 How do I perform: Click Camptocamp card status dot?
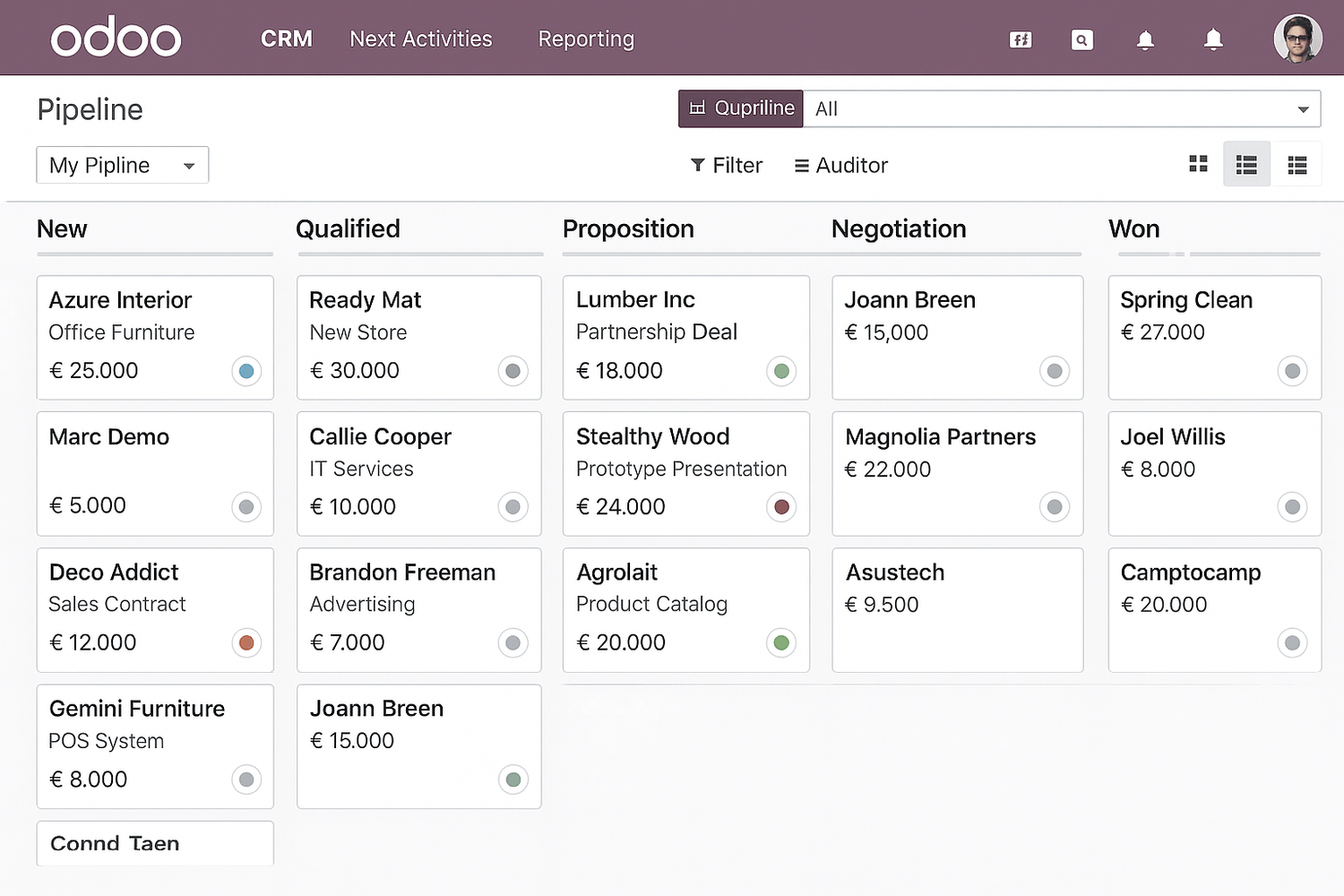click(1292, 642)
